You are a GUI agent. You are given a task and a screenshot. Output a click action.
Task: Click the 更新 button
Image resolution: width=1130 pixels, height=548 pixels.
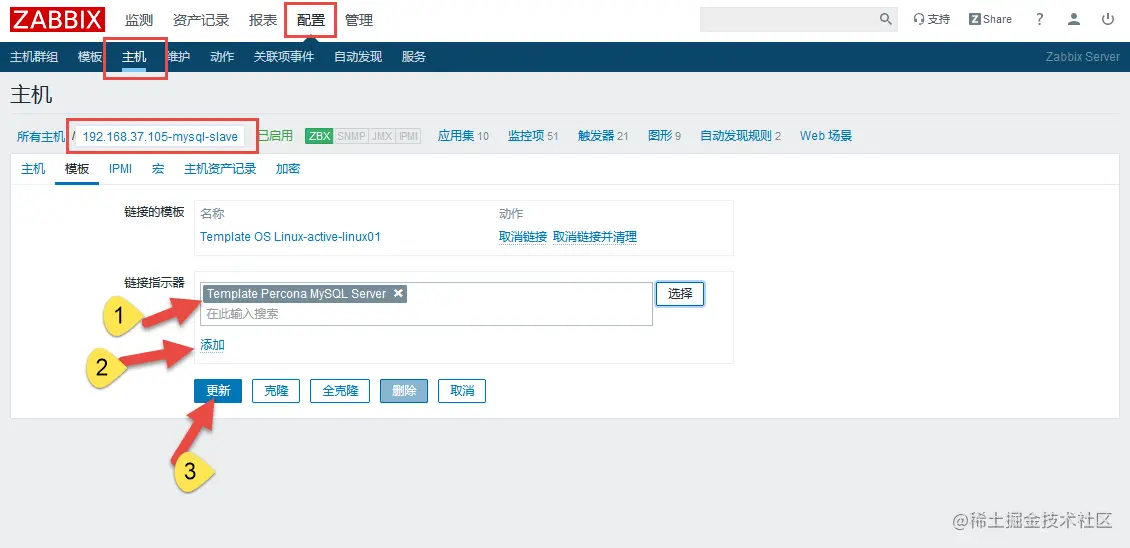tap(218, 391)
